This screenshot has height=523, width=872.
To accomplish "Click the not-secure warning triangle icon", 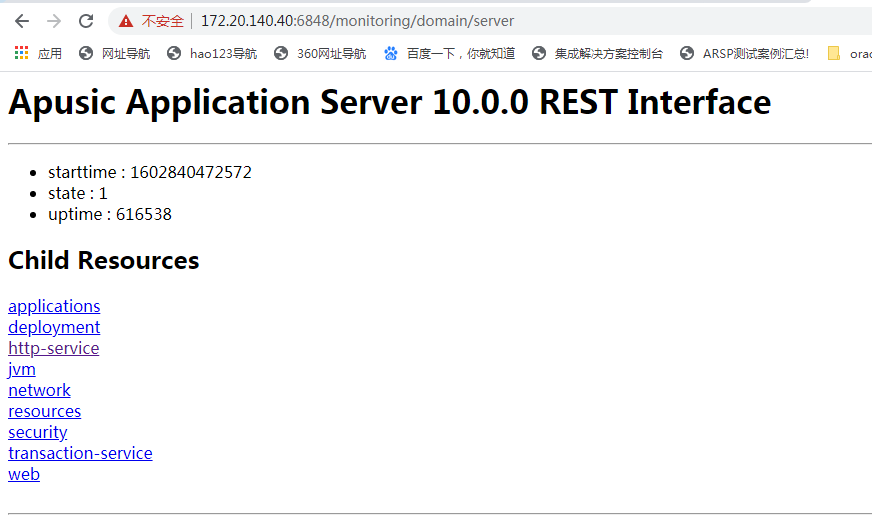I will click(126, 21).
